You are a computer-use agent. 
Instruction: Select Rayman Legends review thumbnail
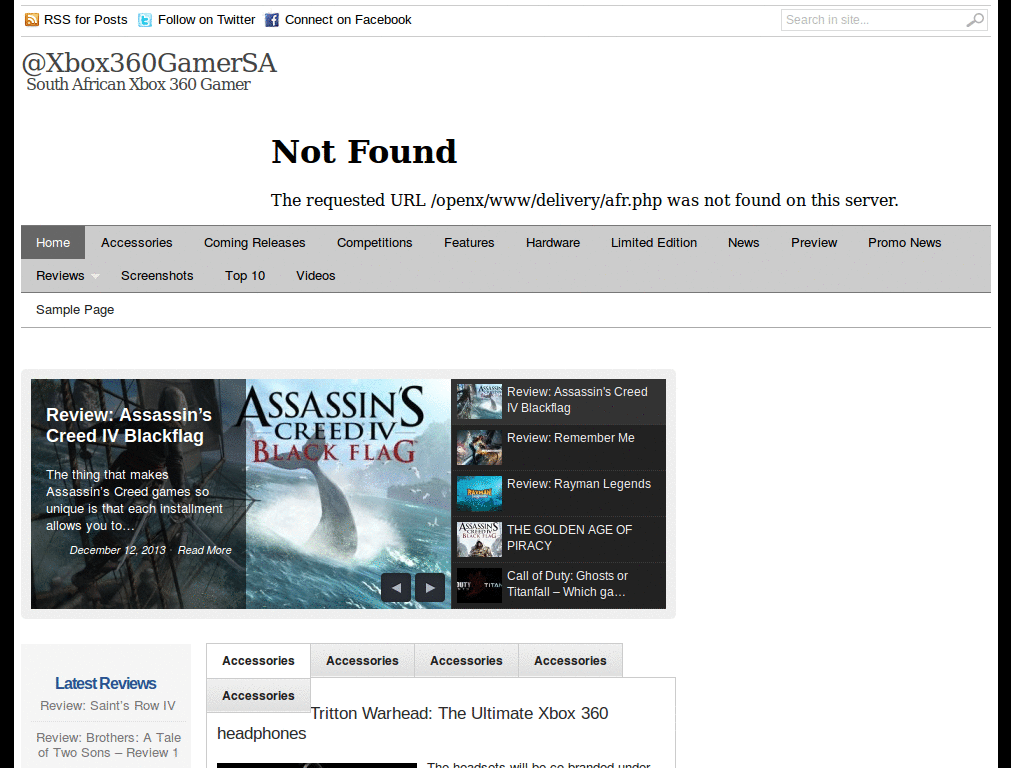point(479,493)
